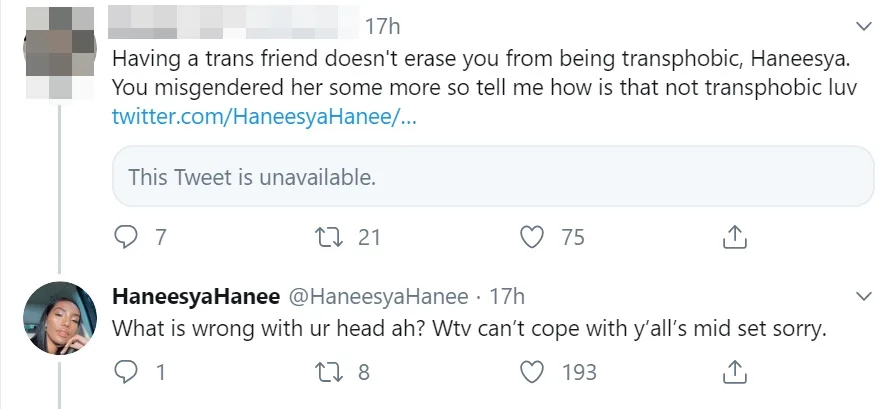Screen dimensions: 889x409
Task: Share the top tweet about Haneesya
Action: (734, 237)
